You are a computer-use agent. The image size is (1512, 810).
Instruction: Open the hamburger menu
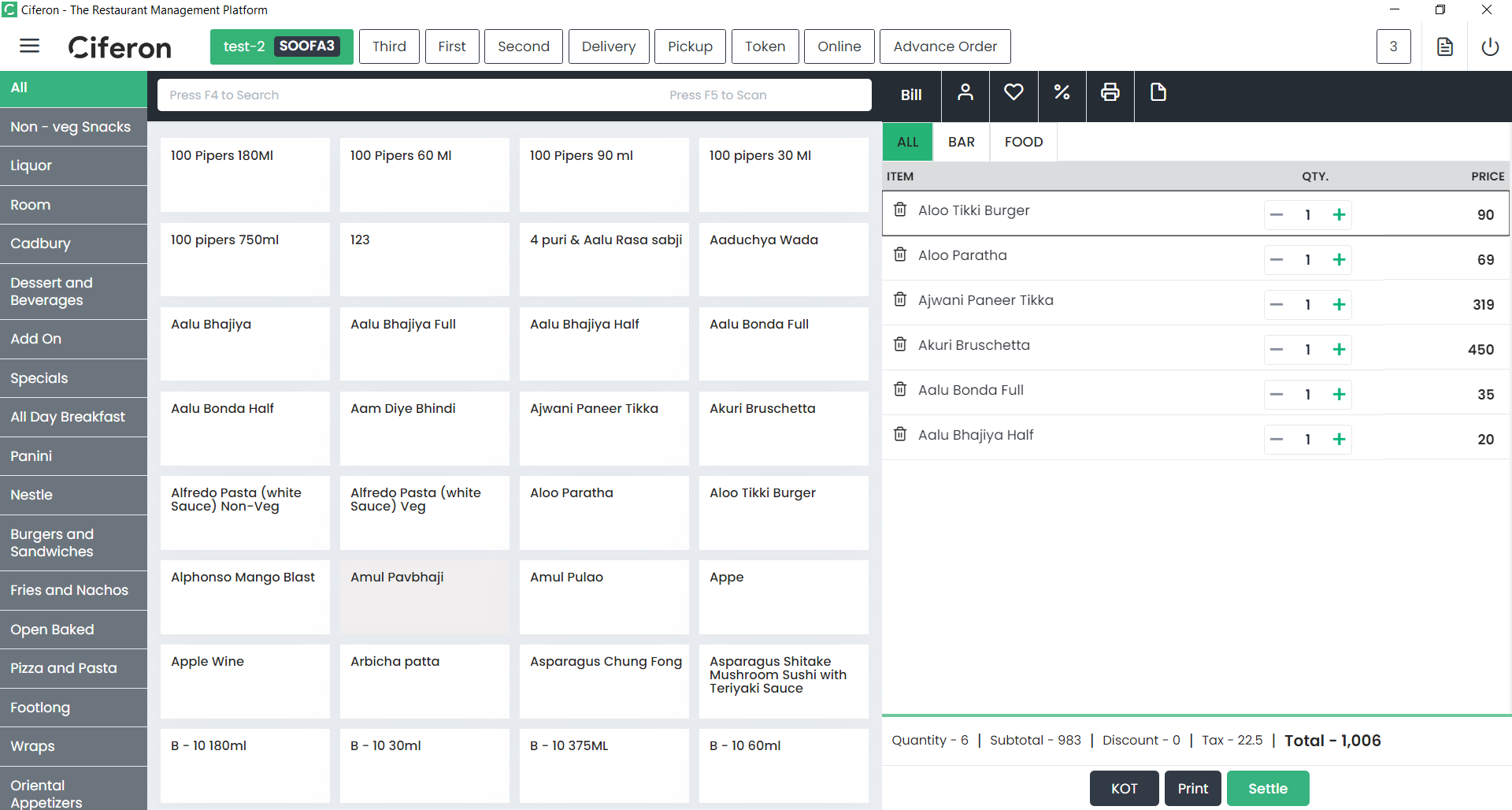click(30, 46)
